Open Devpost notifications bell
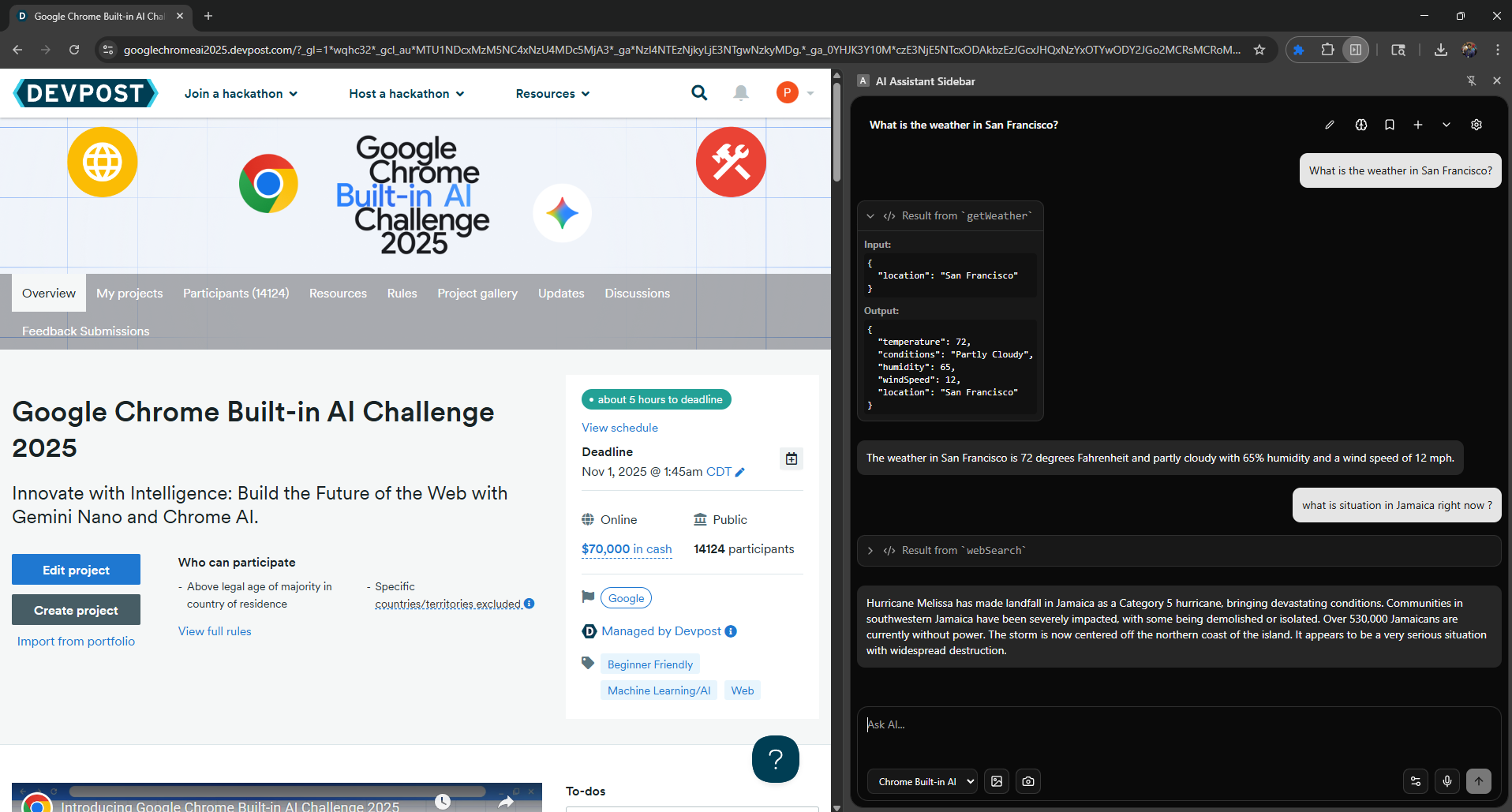This screenshot has height=812, width=1512. (741, 93)
